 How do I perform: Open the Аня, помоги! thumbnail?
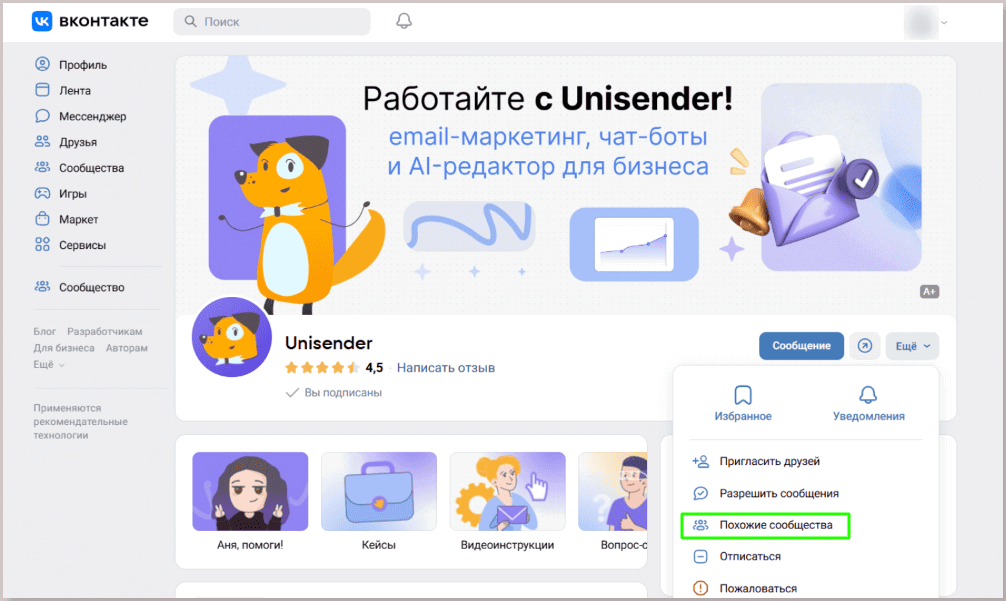click(x=250, y=491)
